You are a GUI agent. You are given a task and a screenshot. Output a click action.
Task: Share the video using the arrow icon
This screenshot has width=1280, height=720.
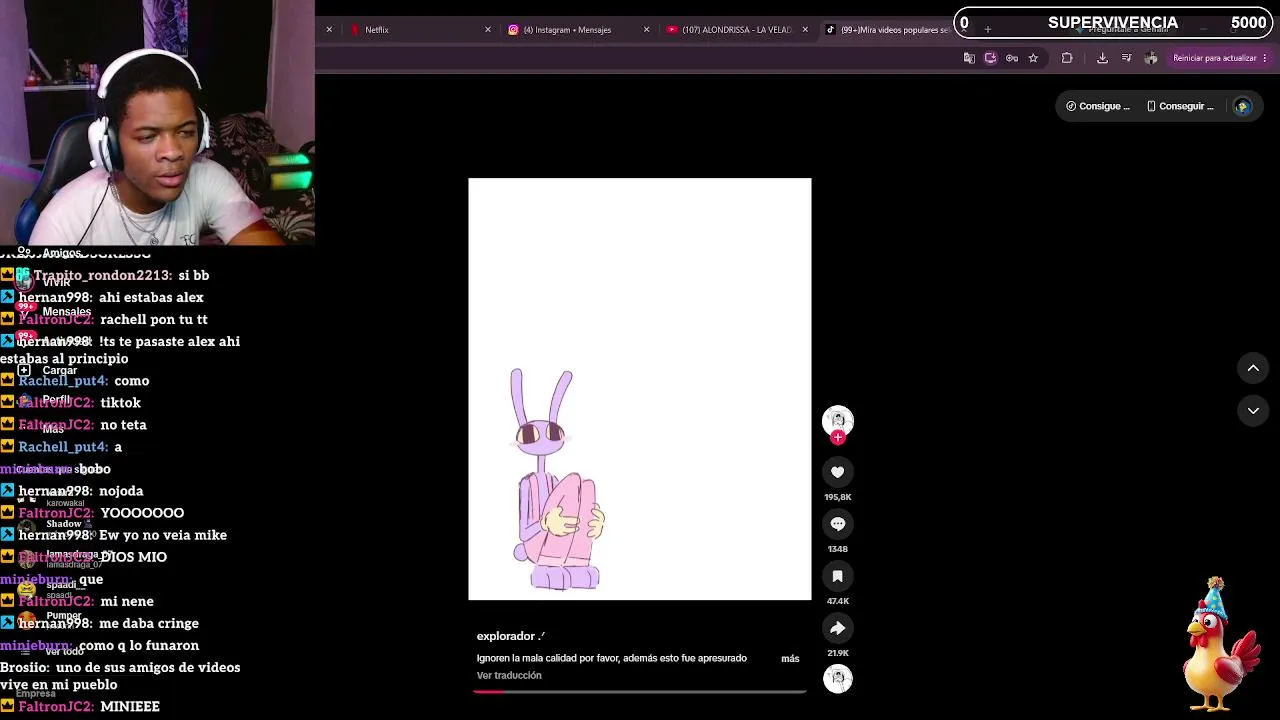pos(838,628)
